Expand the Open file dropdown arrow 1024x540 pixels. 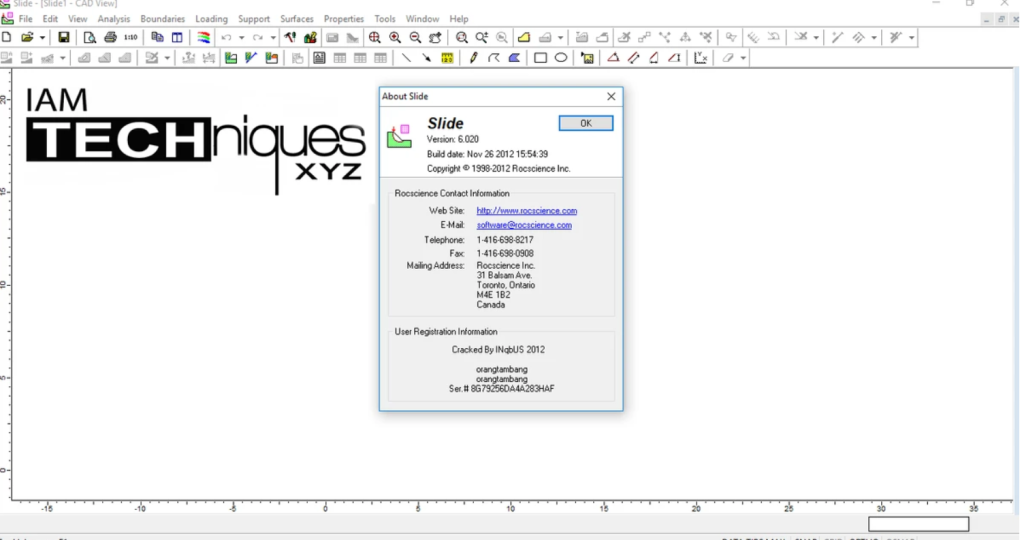pos(42,38)
